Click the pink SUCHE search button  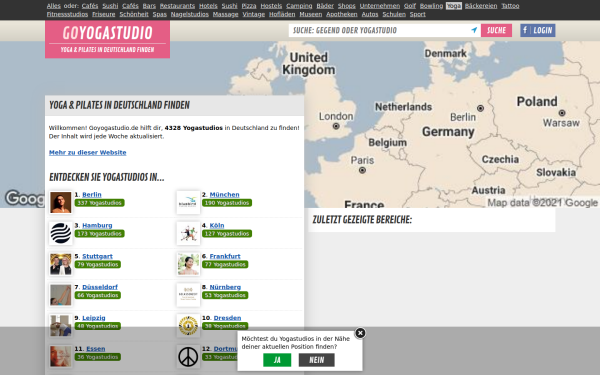pos(496,30)
